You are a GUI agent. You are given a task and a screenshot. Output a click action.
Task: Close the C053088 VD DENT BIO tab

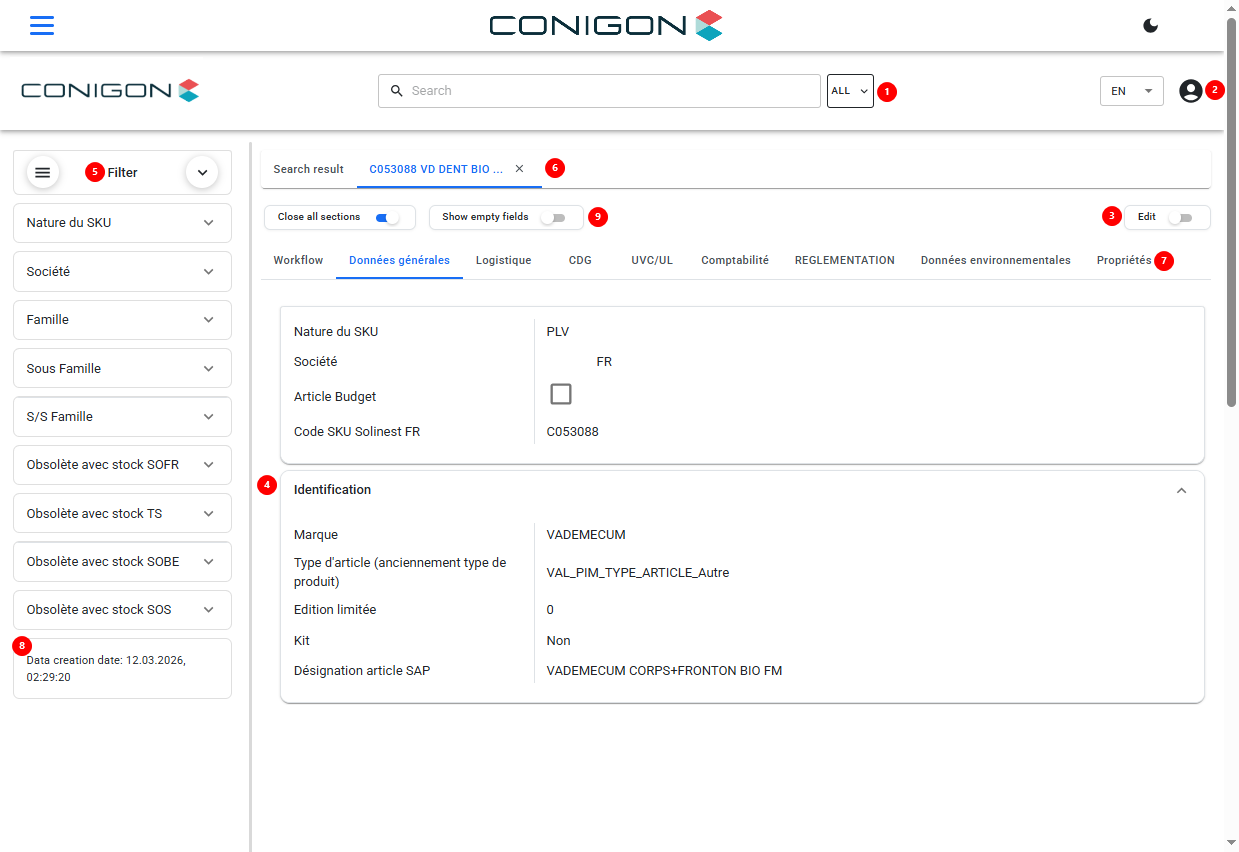pos(519,169)
